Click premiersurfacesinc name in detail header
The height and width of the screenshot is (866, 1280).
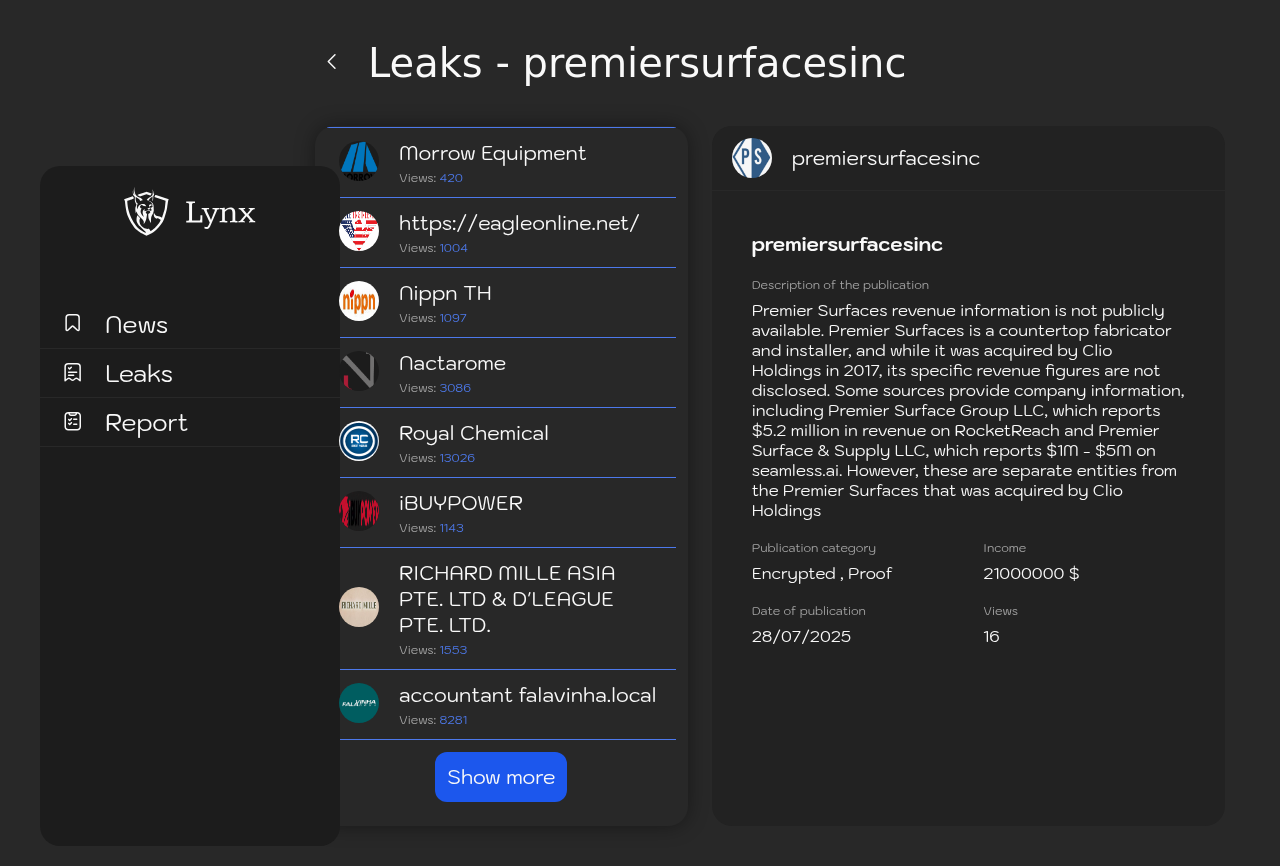pos(886,158)
